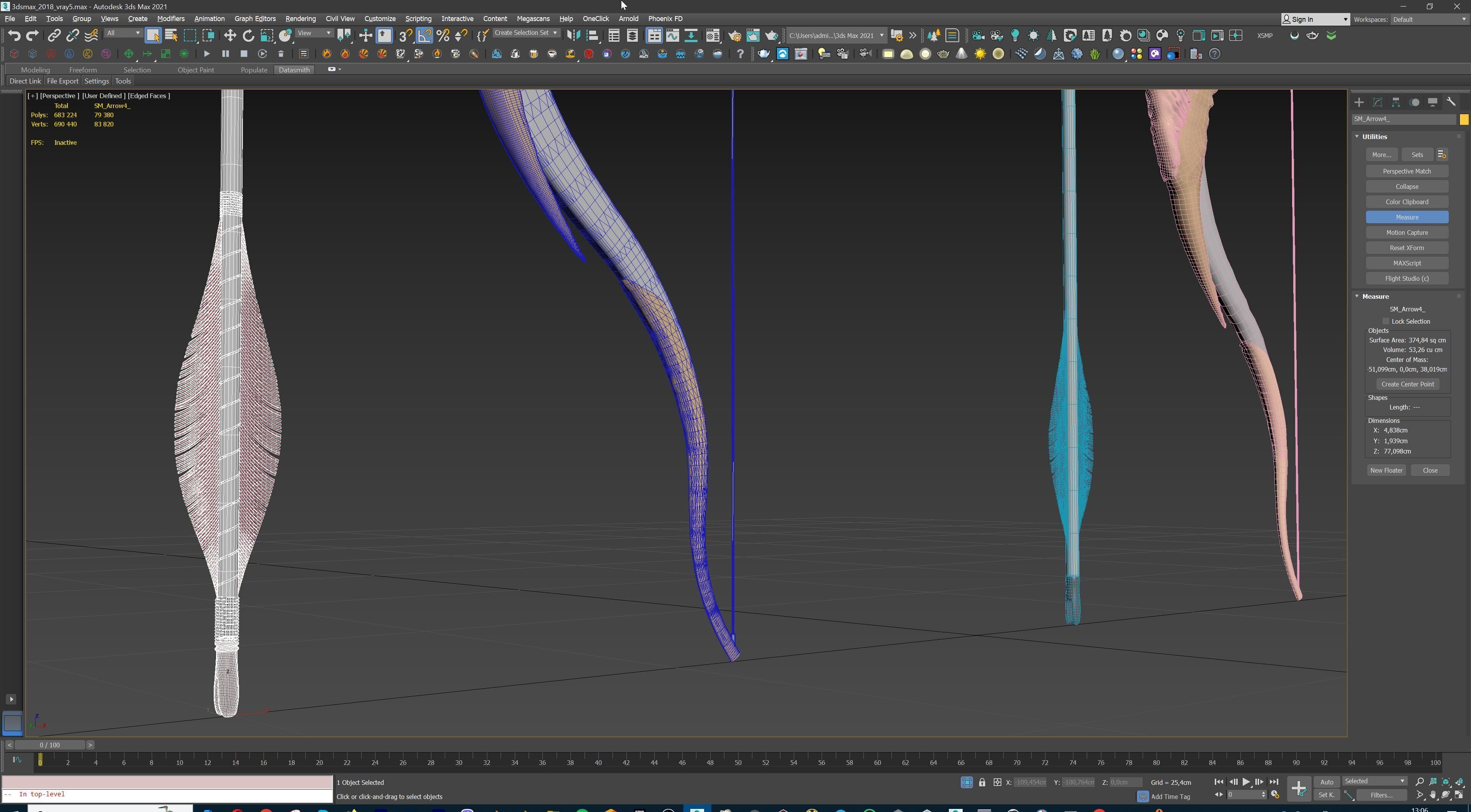This screenshot has height=812, width=1471.
Task: Click the yellow object color swatch
Action: (1464, 120)
